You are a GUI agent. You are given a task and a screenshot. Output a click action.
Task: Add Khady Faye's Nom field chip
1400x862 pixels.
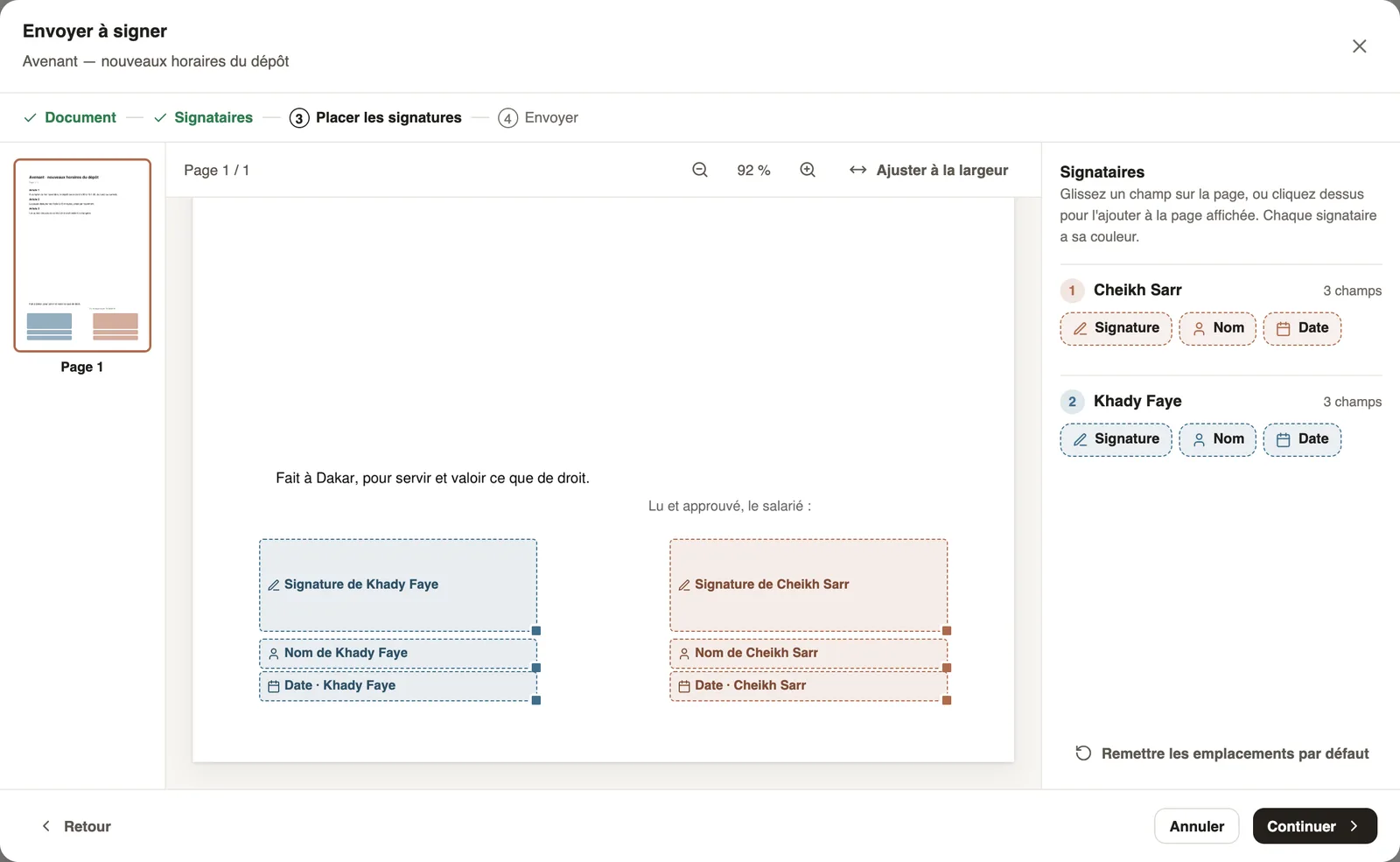click(1217, 439)
